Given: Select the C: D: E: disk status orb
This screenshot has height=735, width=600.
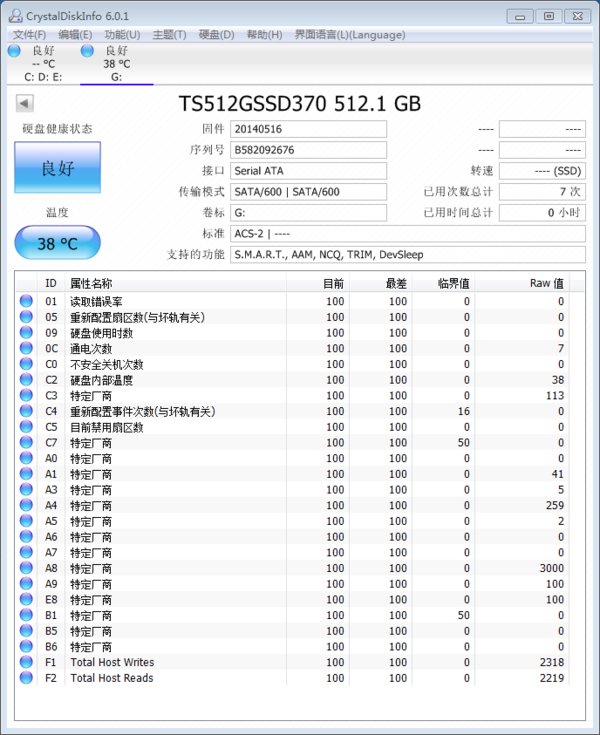Looking at the screenshot, I should [15, 51].
